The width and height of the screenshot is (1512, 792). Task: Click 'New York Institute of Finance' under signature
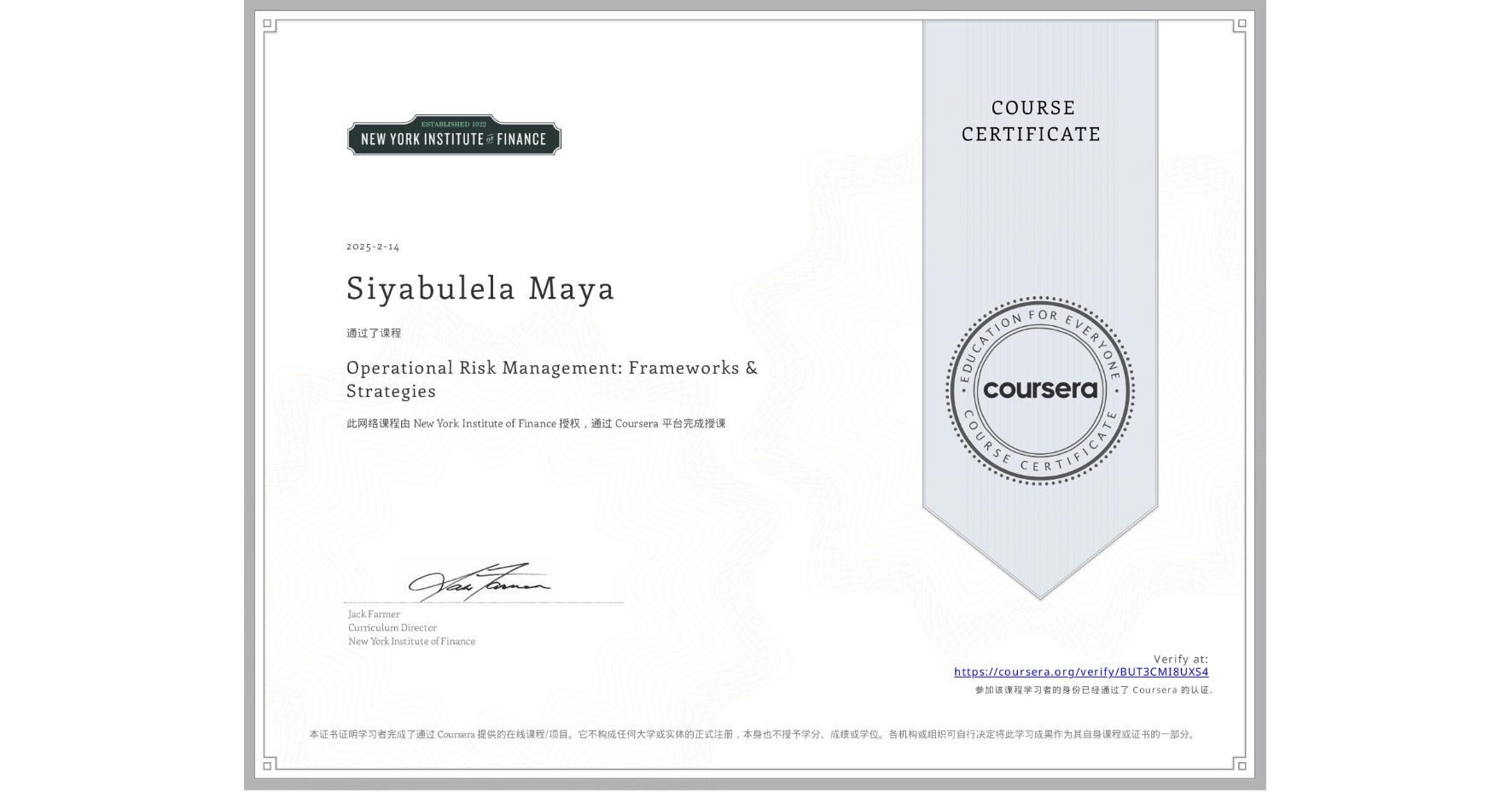click(412, 641)
